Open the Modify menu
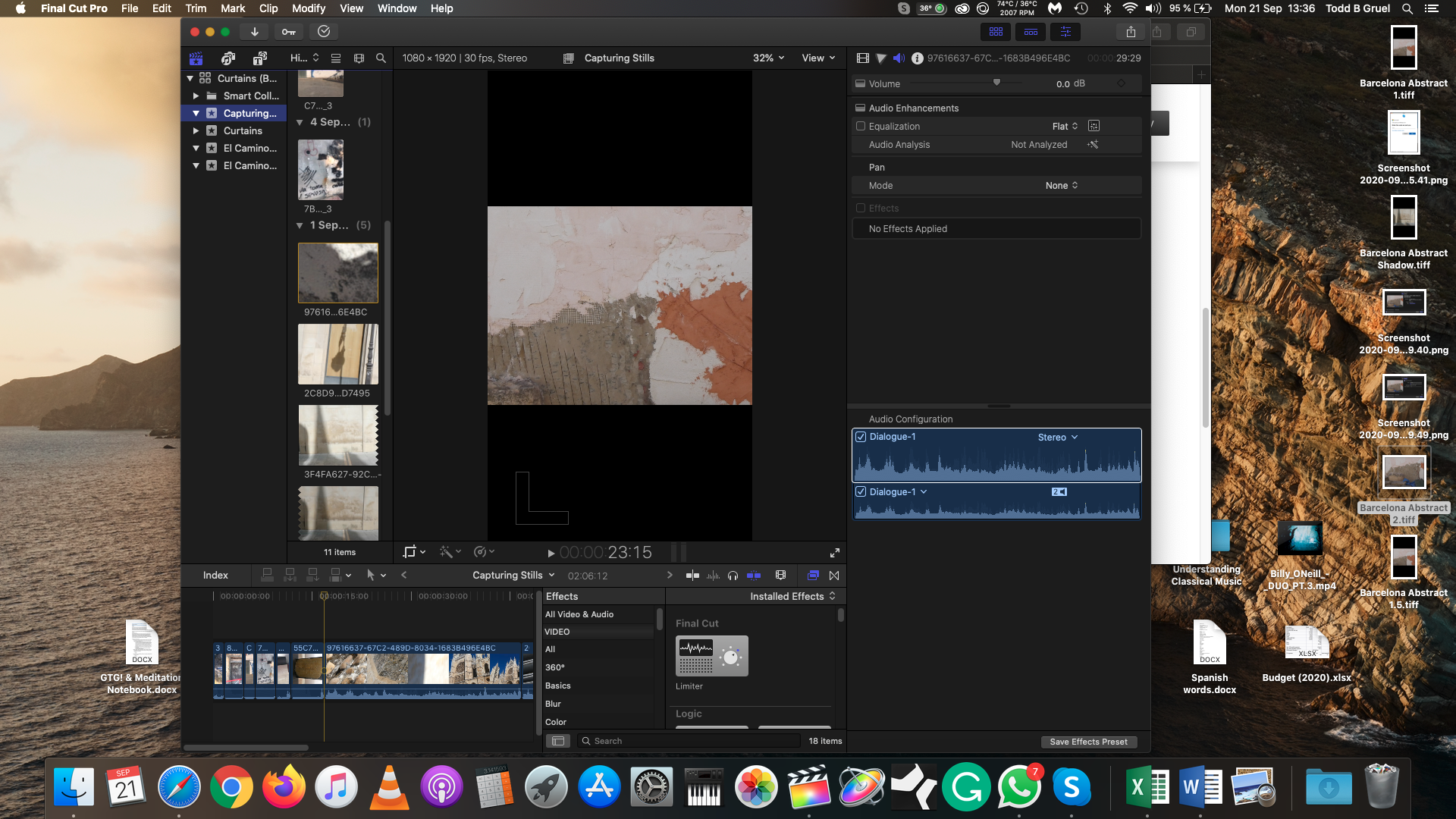 click(308, 8)
